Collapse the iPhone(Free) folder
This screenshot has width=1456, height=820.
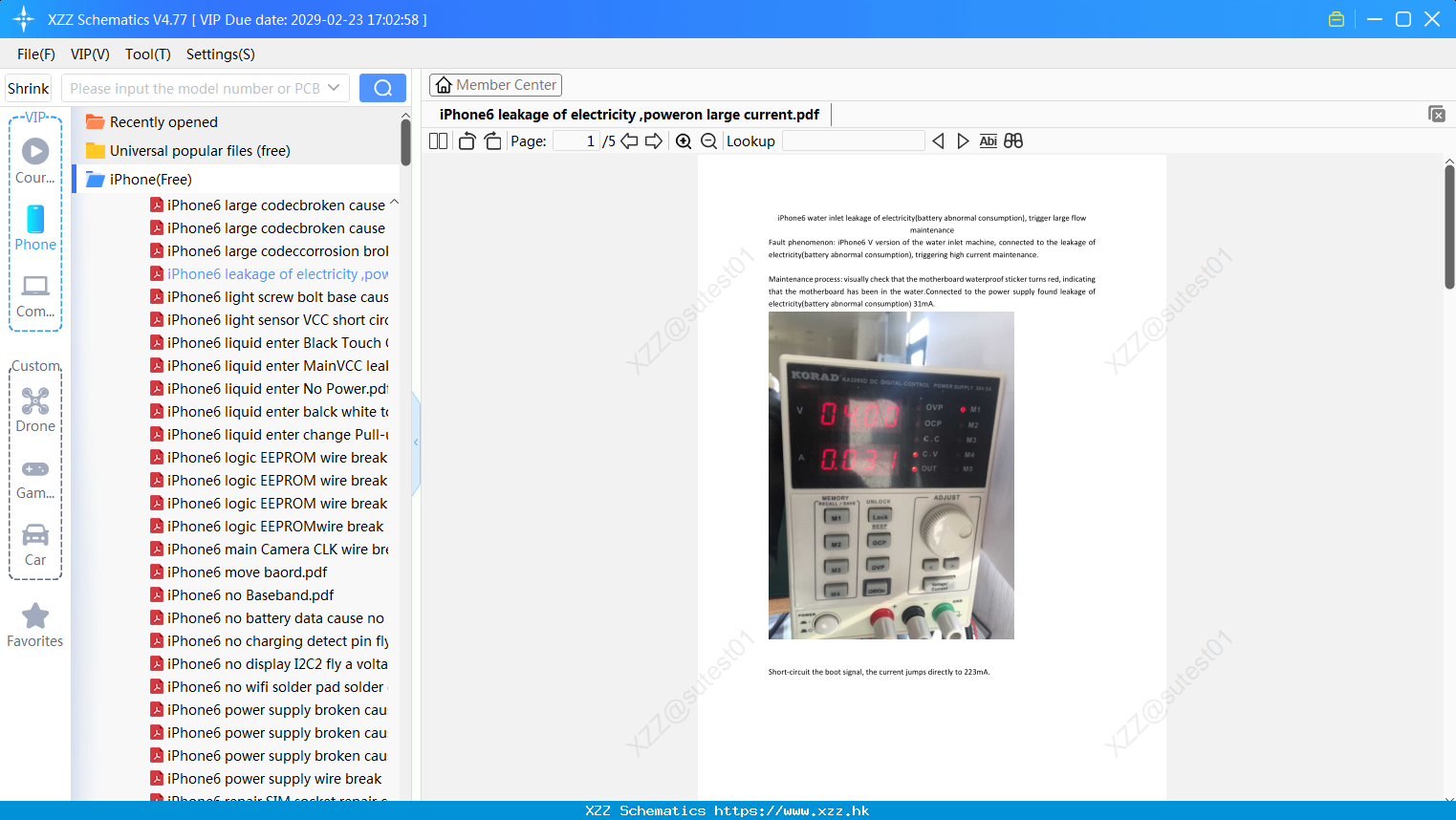point(140,180)
